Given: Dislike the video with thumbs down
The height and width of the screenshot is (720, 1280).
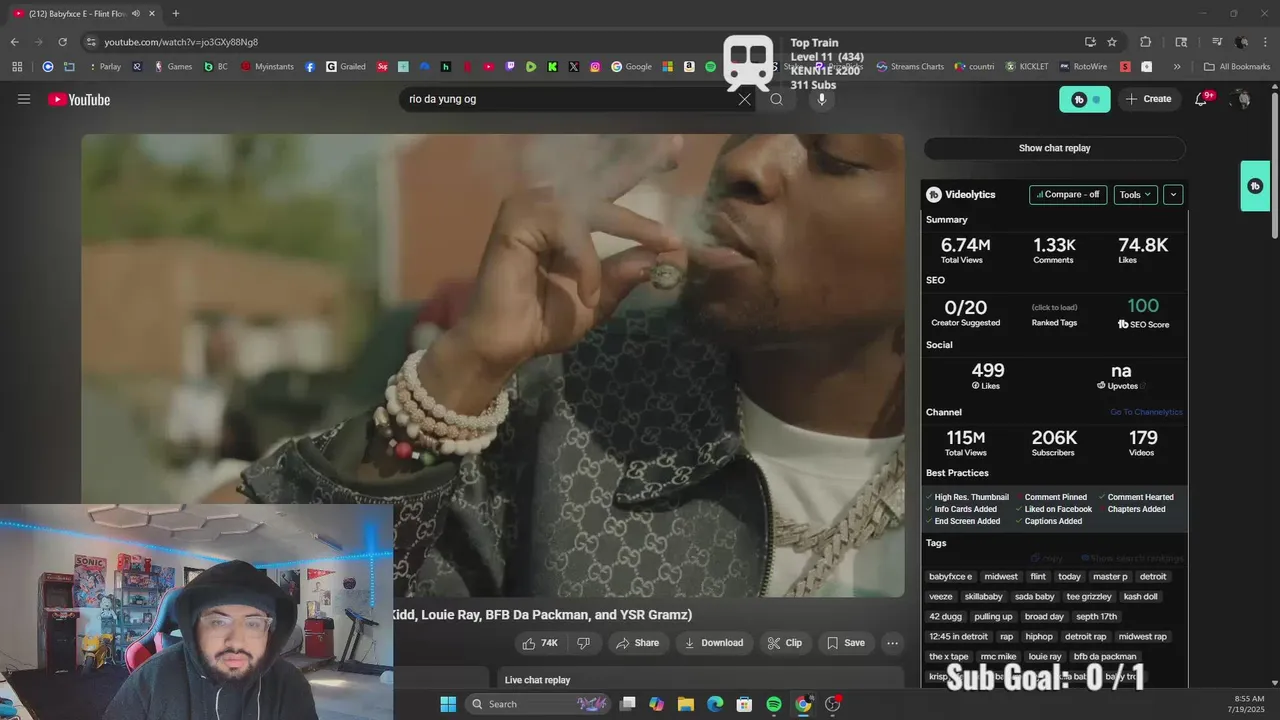Looking at the screenshot, I should point(584,643).
